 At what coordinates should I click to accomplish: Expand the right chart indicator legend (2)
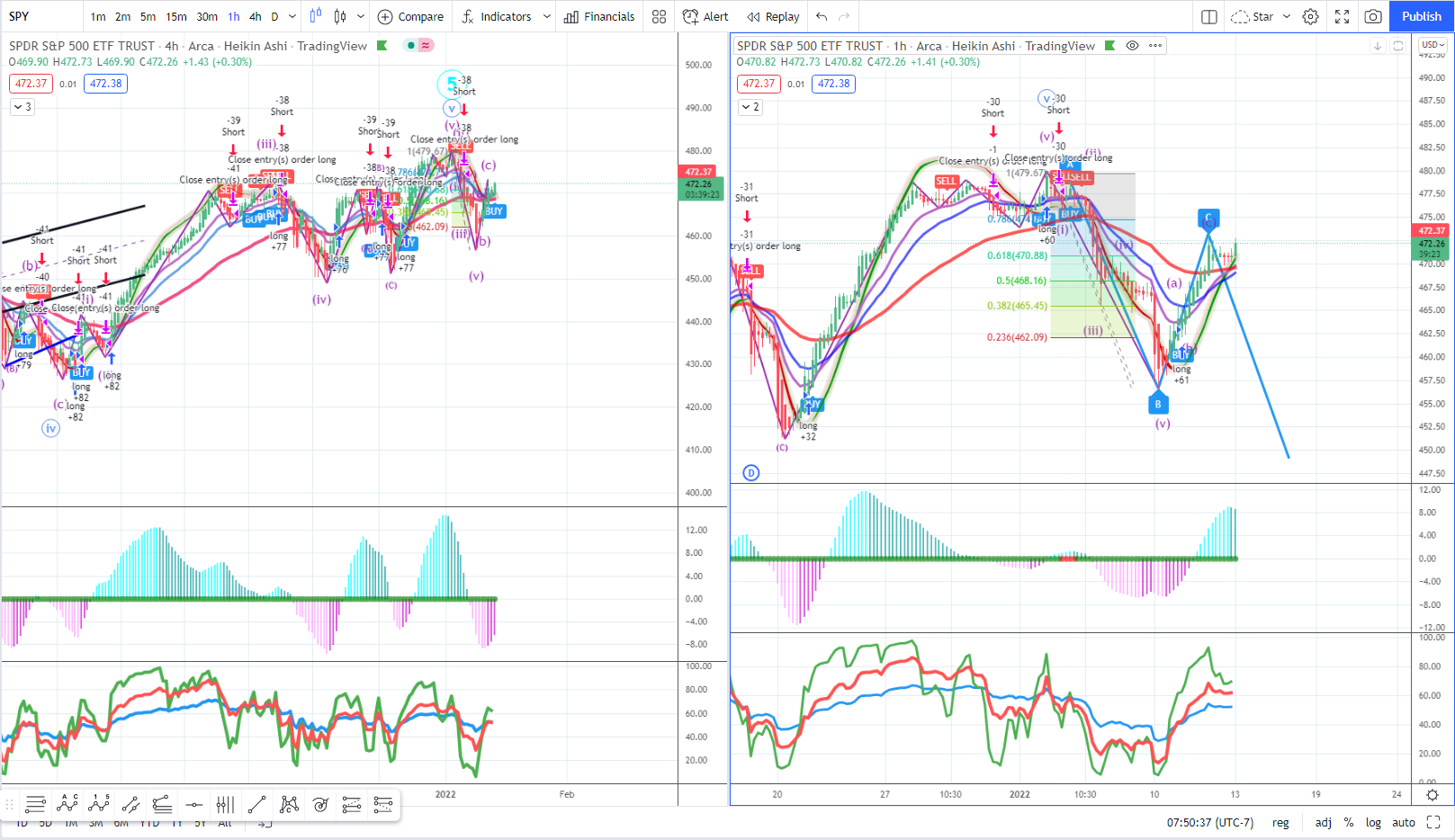750,107
